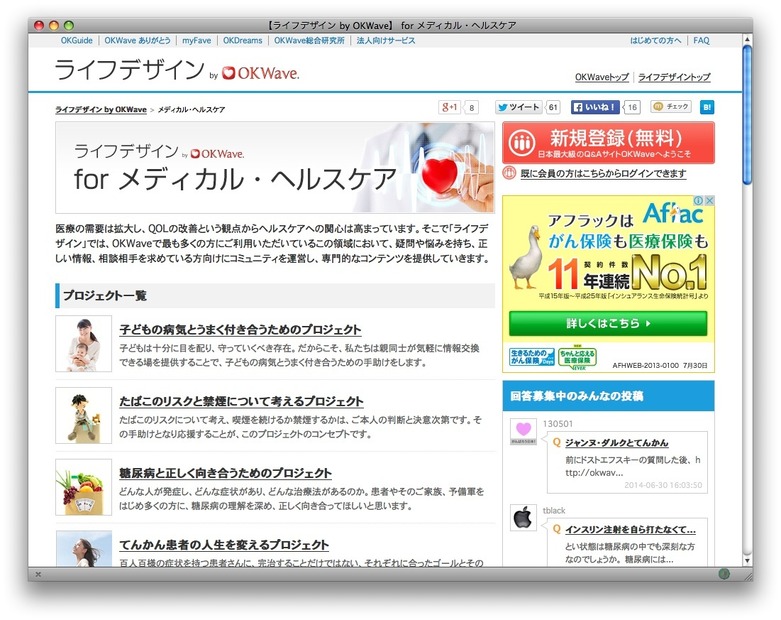Click the Twitter ツイート button
Image resolution: width=781 pixels, height=620 pixels.
click(x=519, y=107)
